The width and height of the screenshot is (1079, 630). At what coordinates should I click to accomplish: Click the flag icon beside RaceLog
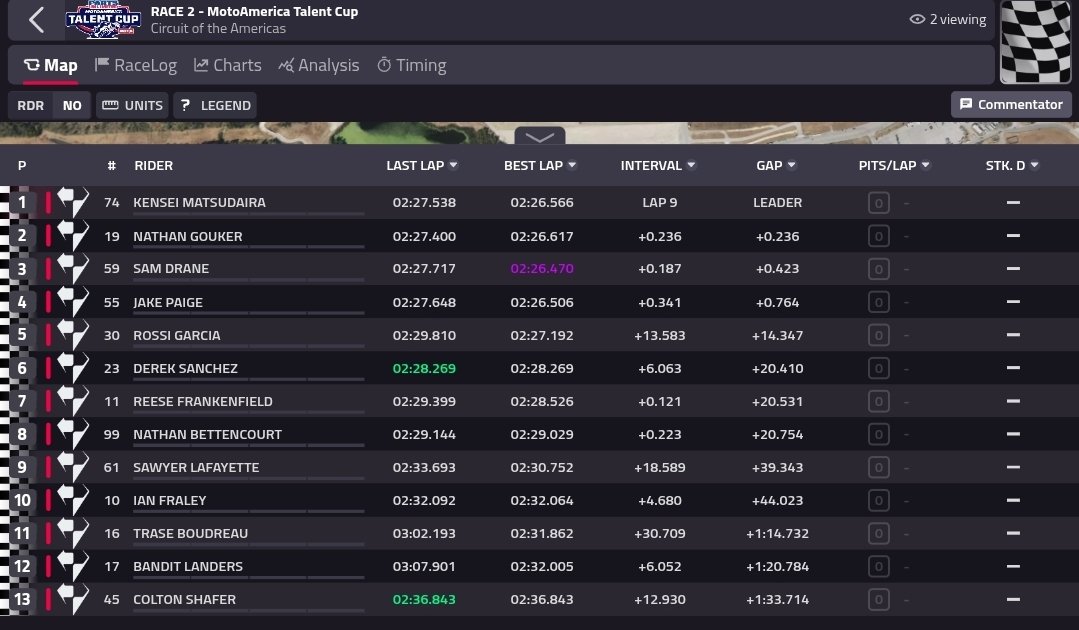[x=100, y=64]
